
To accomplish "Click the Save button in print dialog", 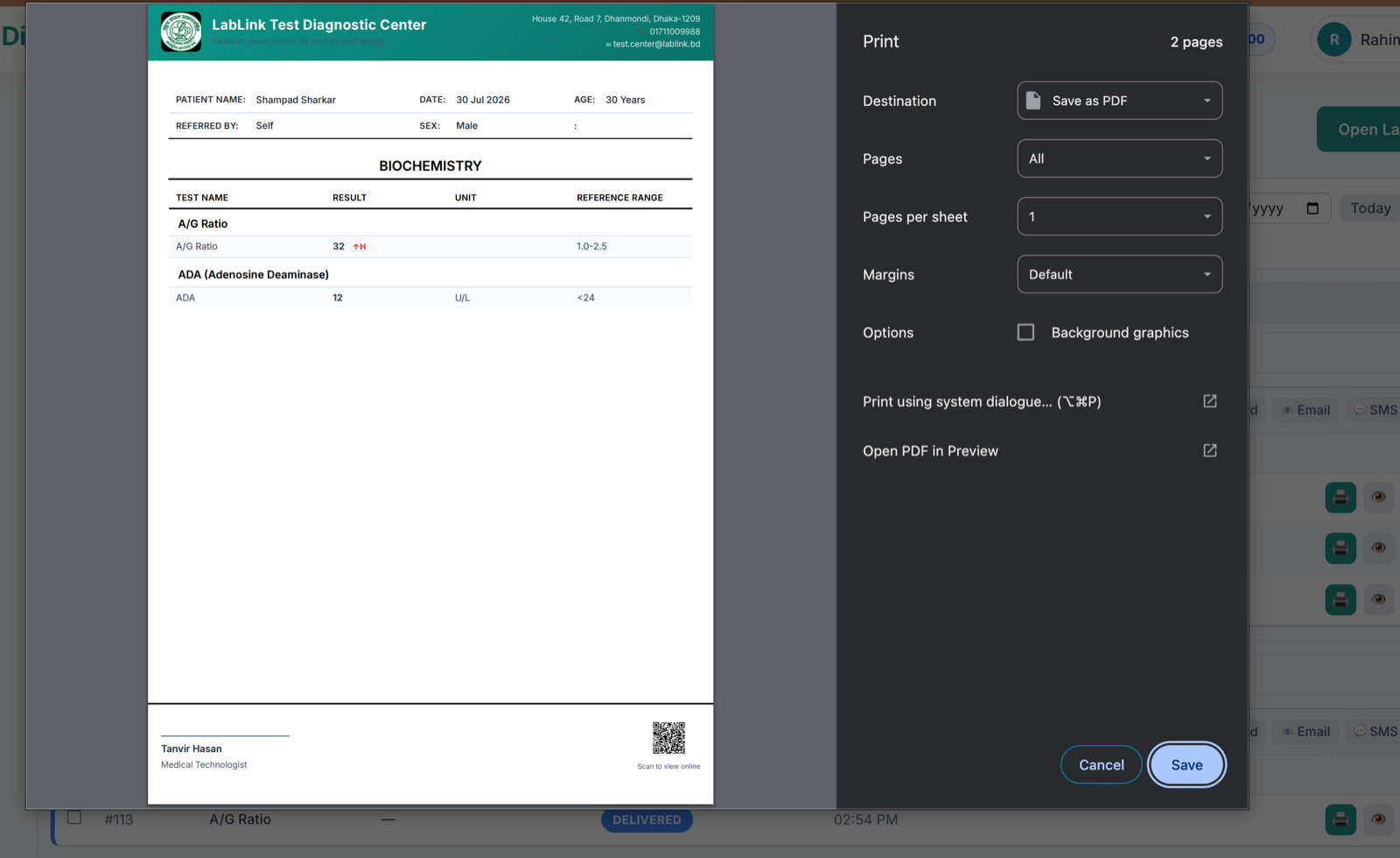I will click(x=1186, y=764).
